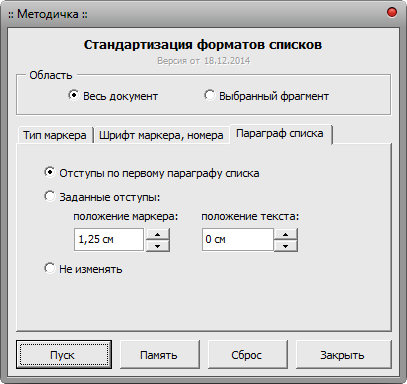The image size is (407, 384).
Task: Select 'Отступы по первому параграфу списка'
Action: (x=152, y=173)
